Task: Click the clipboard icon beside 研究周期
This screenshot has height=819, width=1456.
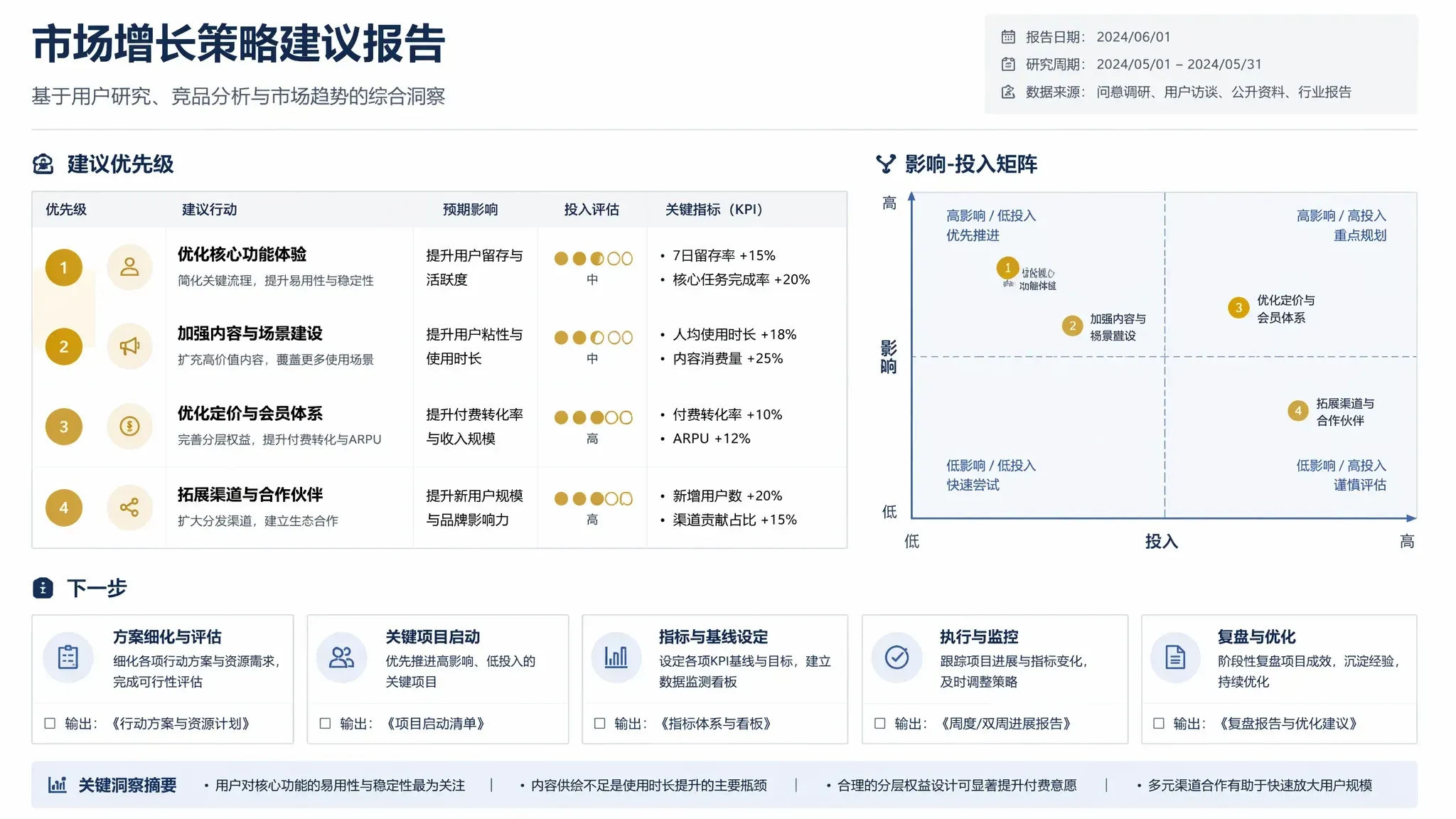Action: 1008,65
